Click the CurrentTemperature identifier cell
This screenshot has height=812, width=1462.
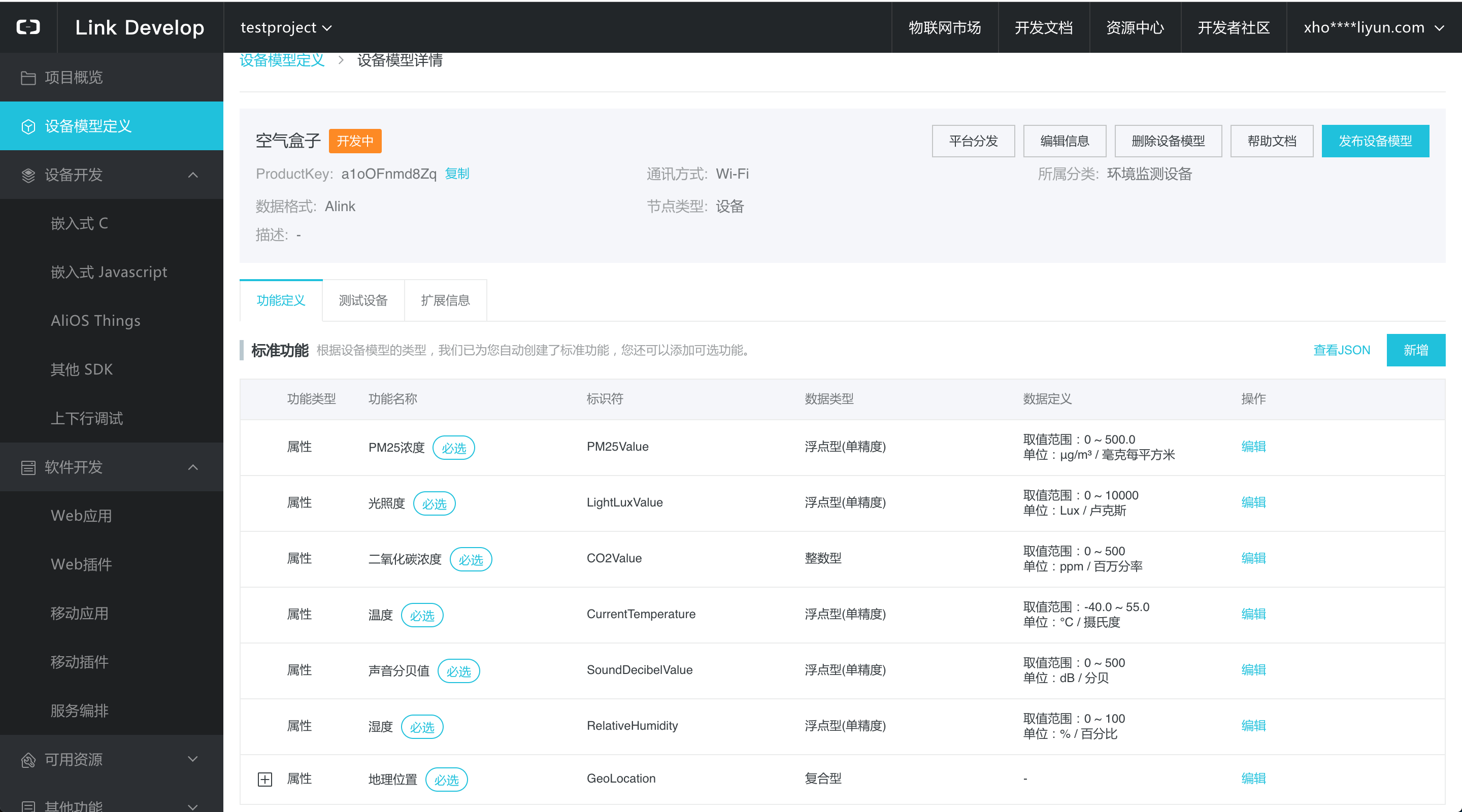(x=641, y=614)
